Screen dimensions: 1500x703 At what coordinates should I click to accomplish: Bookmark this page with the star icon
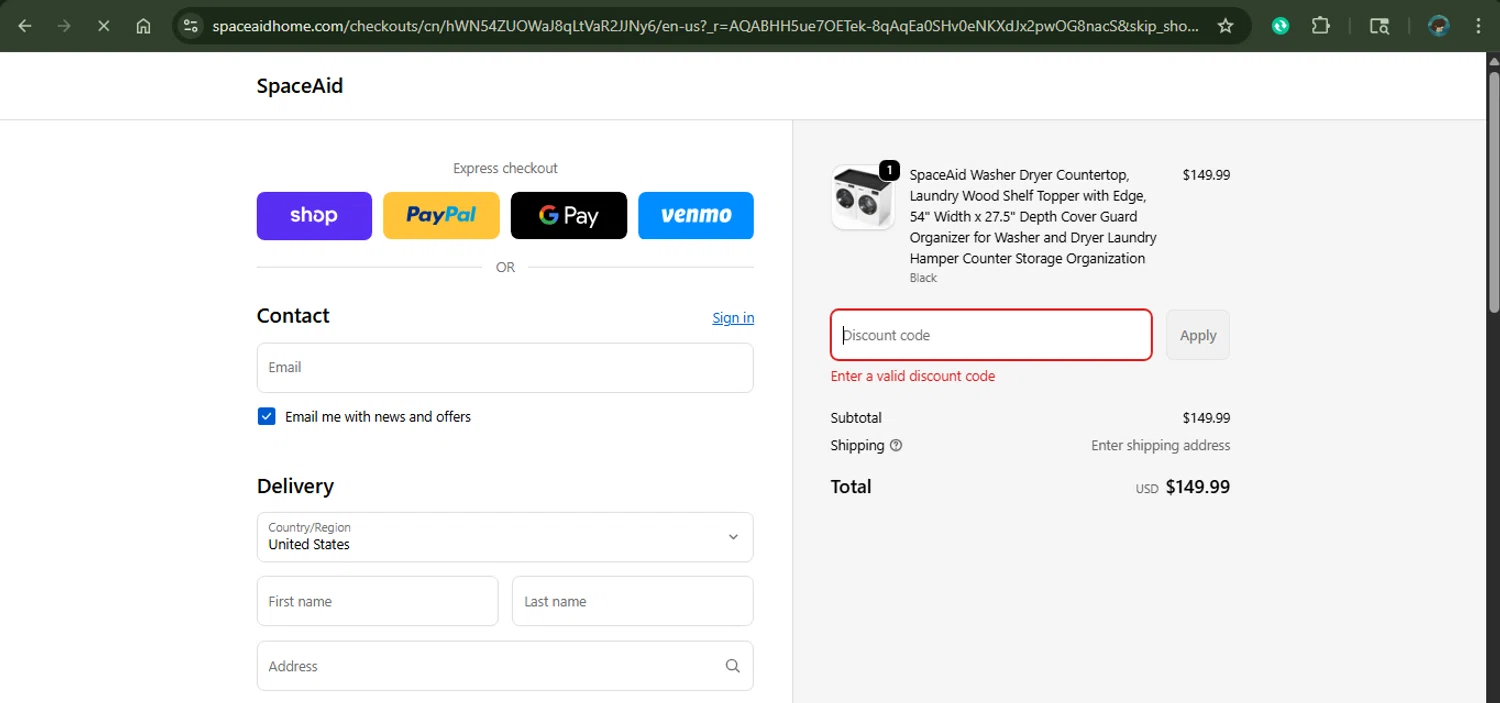tap(1225, 26)
